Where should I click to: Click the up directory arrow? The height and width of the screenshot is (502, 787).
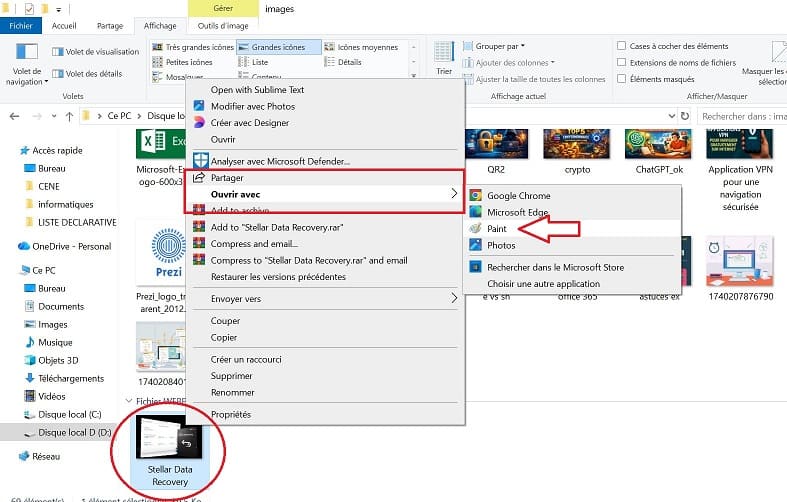pyautogui.click(x=69, y=116)
